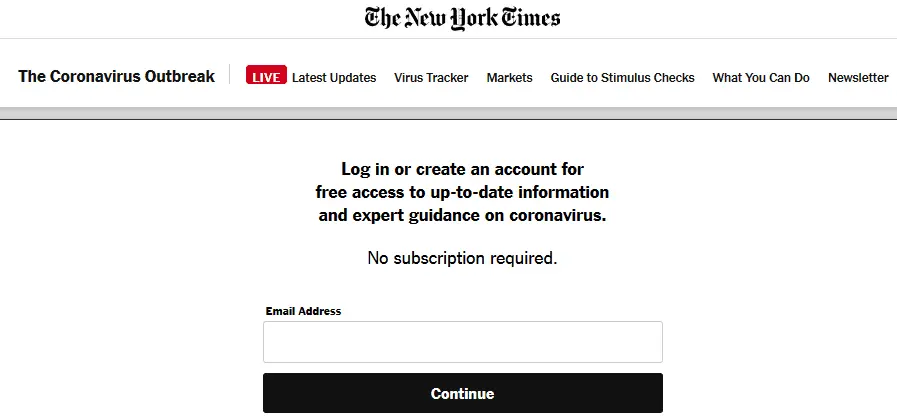
Task: Click the Email Address field label
Action: (x=303, y=311)
